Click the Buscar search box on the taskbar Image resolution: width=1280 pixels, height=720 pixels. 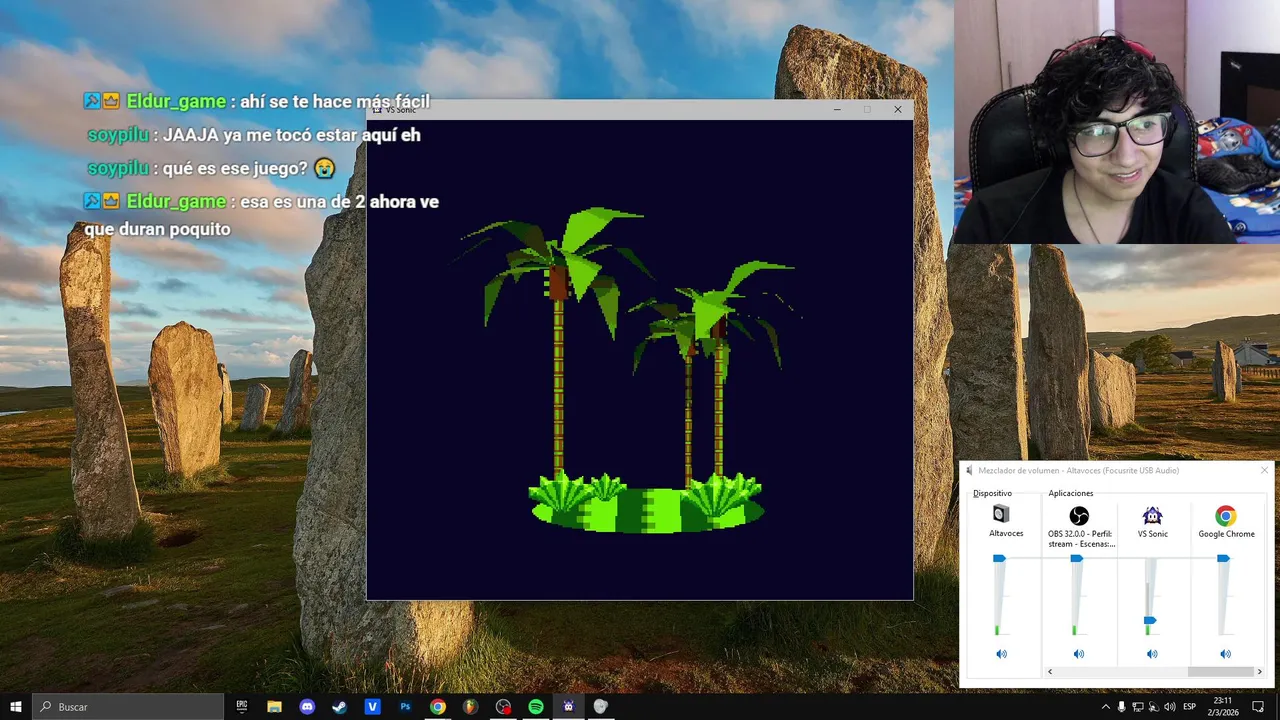point(128,706)
